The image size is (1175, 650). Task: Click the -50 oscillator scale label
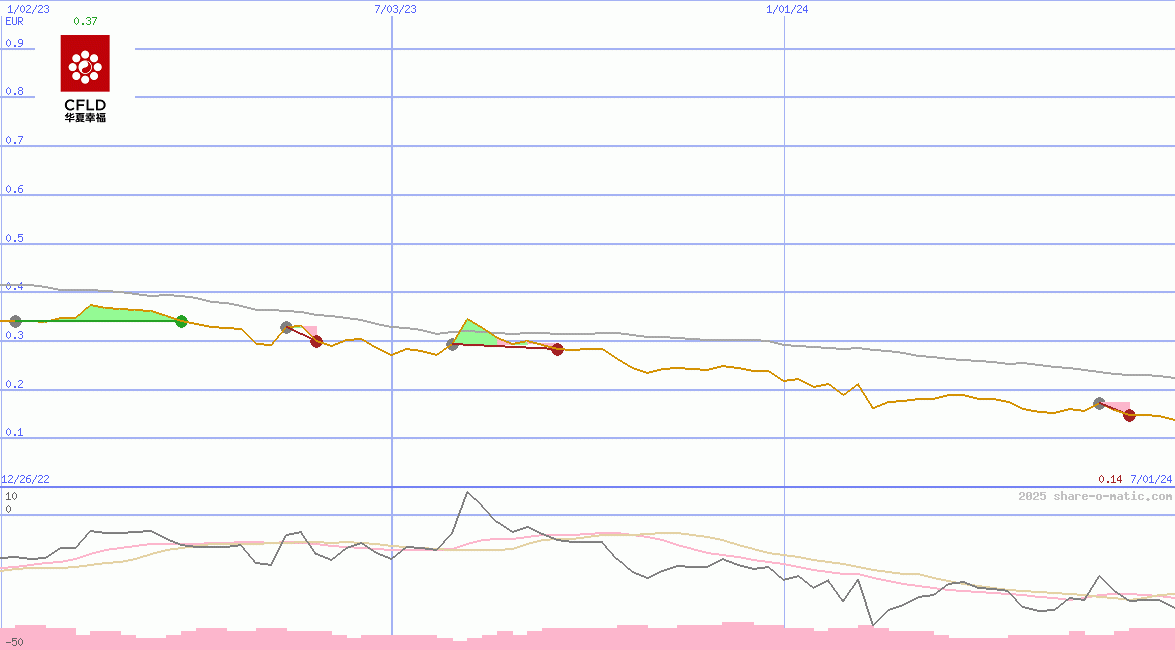click(x=14, y=641)
